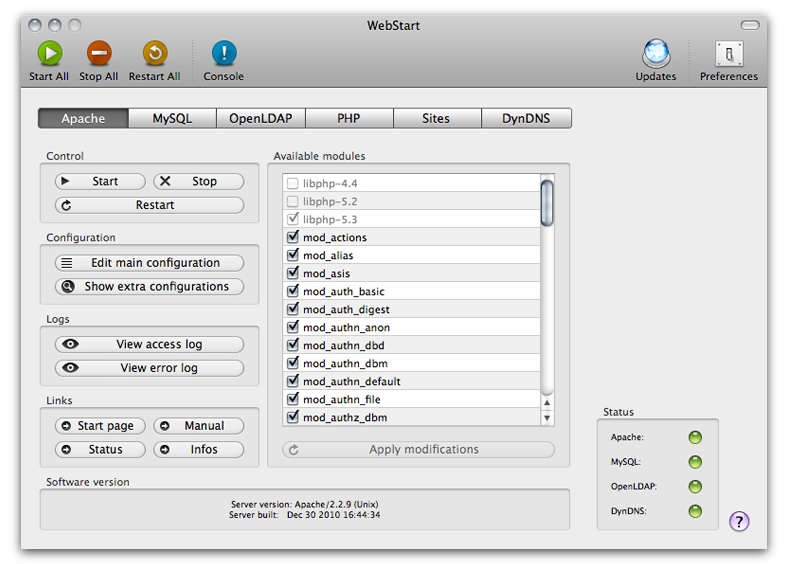Click the Infos button under Links
The width and height of the screenshot is (788, 564).
199,449
